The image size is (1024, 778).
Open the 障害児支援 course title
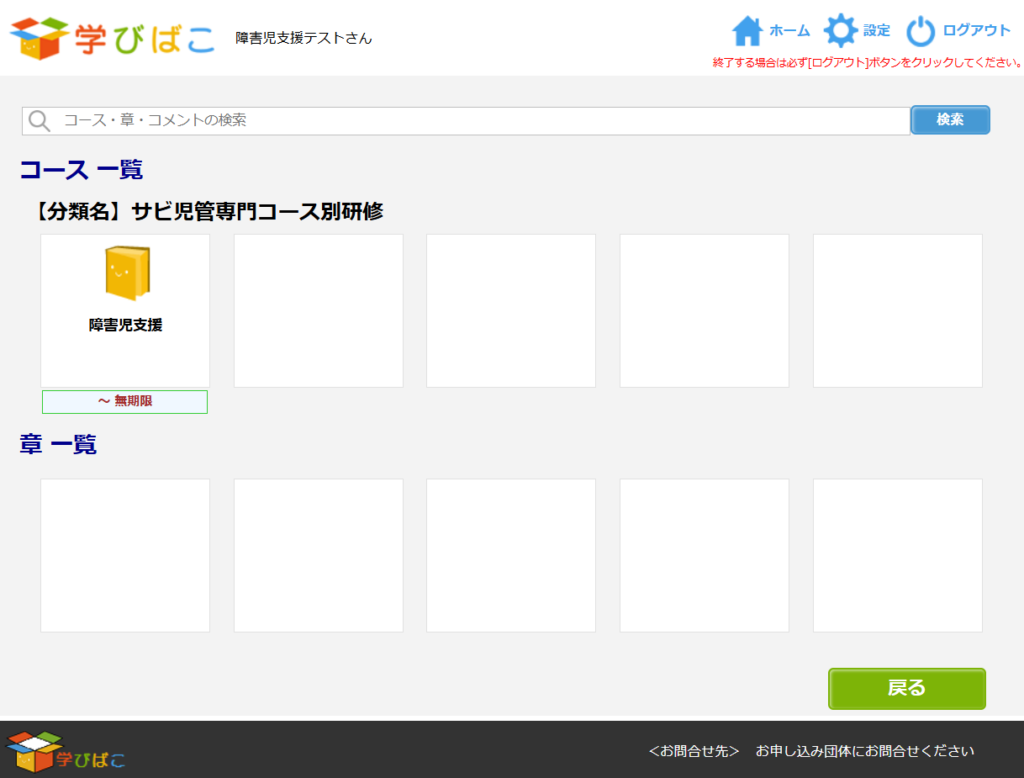coord(126,325)
